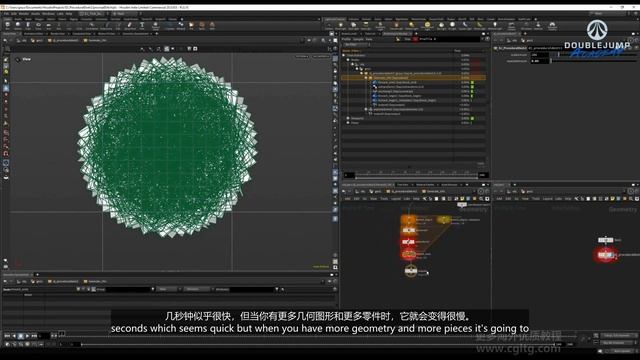The width and height of the screenshot is (640, 360).
Task: Open the Tree View tab in network pane
Action: coord(403,185)
